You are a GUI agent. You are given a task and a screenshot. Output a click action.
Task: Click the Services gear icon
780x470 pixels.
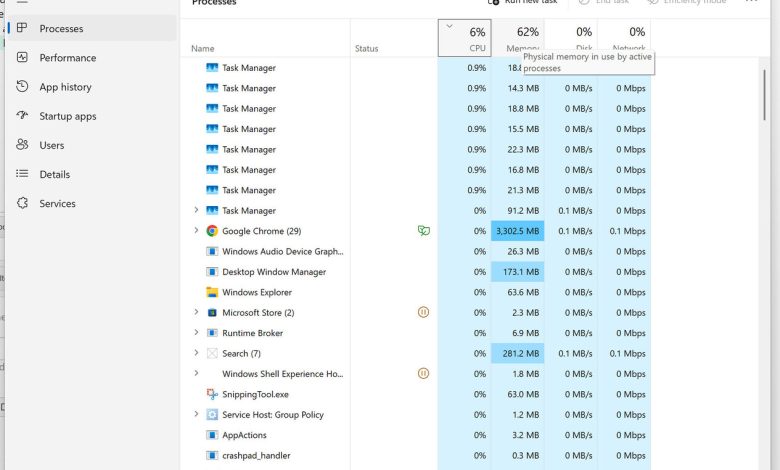pos(22,203)
